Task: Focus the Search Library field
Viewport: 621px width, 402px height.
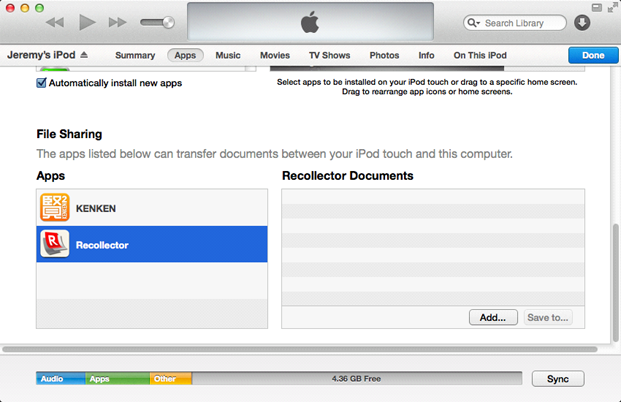Action: point(515,23)
